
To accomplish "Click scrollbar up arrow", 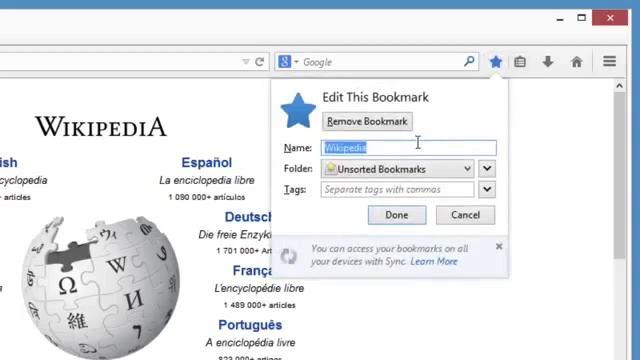I will coord(620,86).
